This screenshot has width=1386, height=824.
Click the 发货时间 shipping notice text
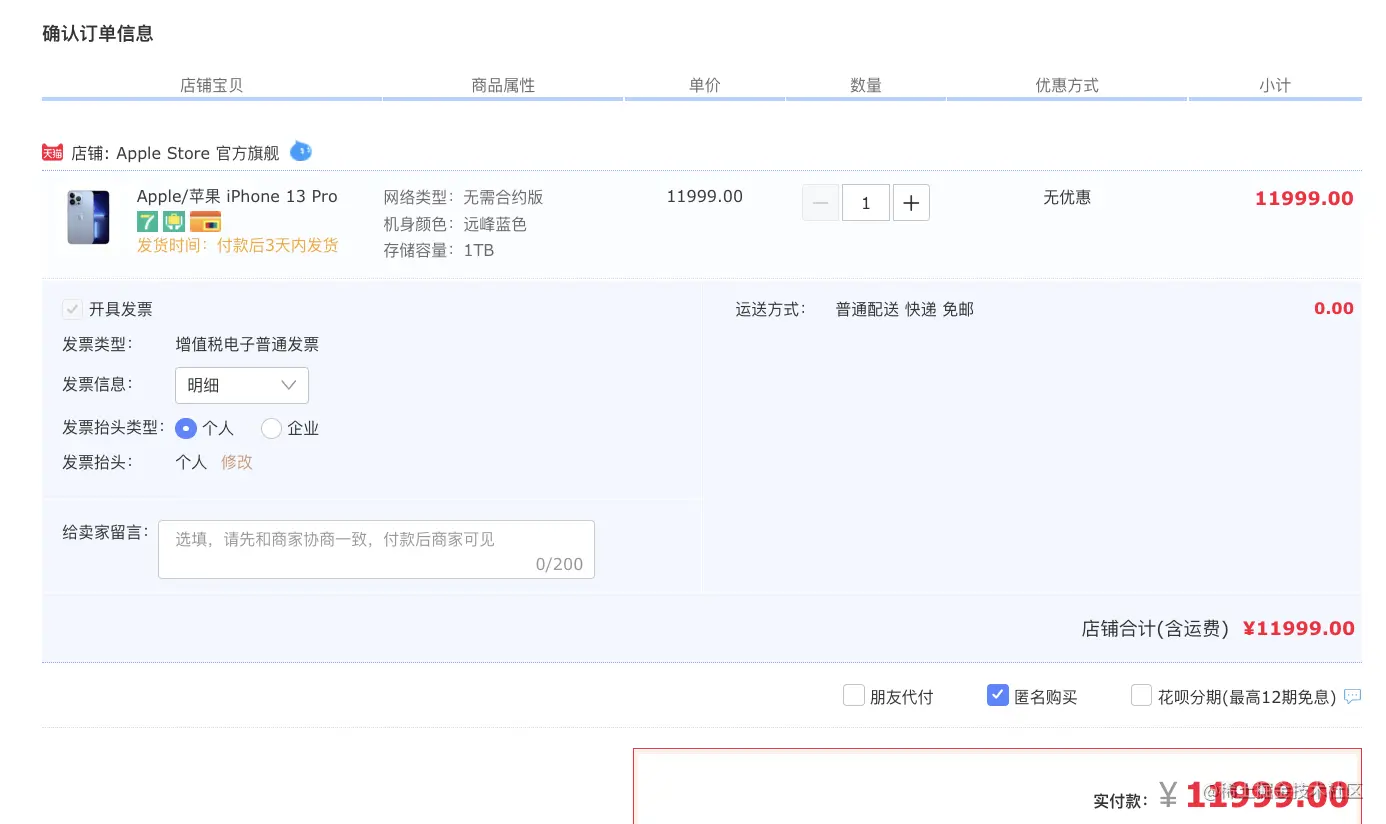(238, 245)
